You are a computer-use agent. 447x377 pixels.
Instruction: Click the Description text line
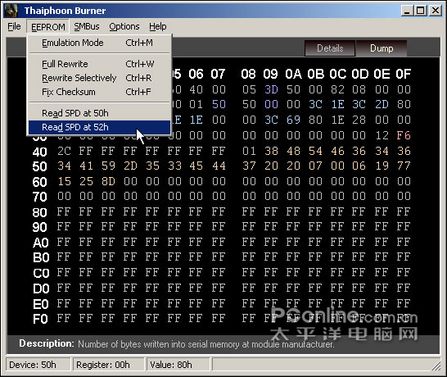click(177, 344)
